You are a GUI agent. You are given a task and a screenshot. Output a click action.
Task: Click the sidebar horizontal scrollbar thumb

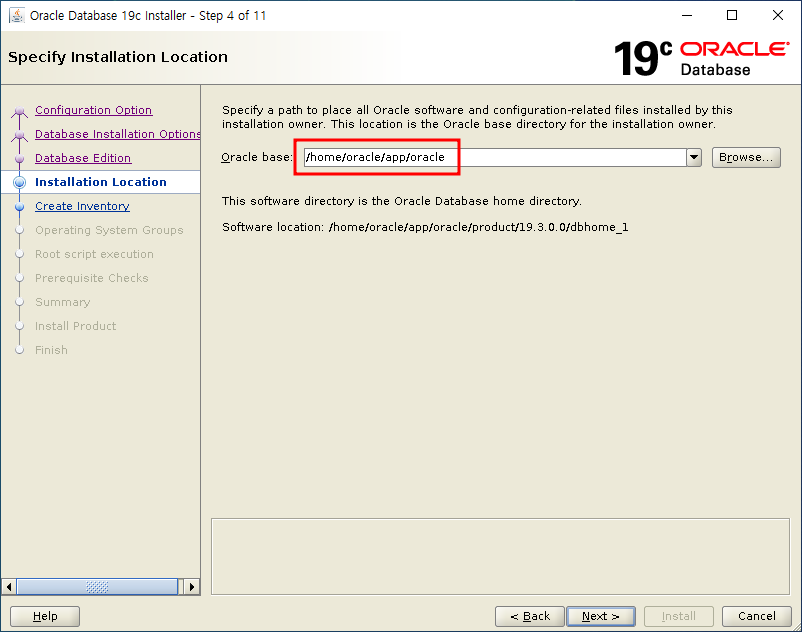(97, 586)
